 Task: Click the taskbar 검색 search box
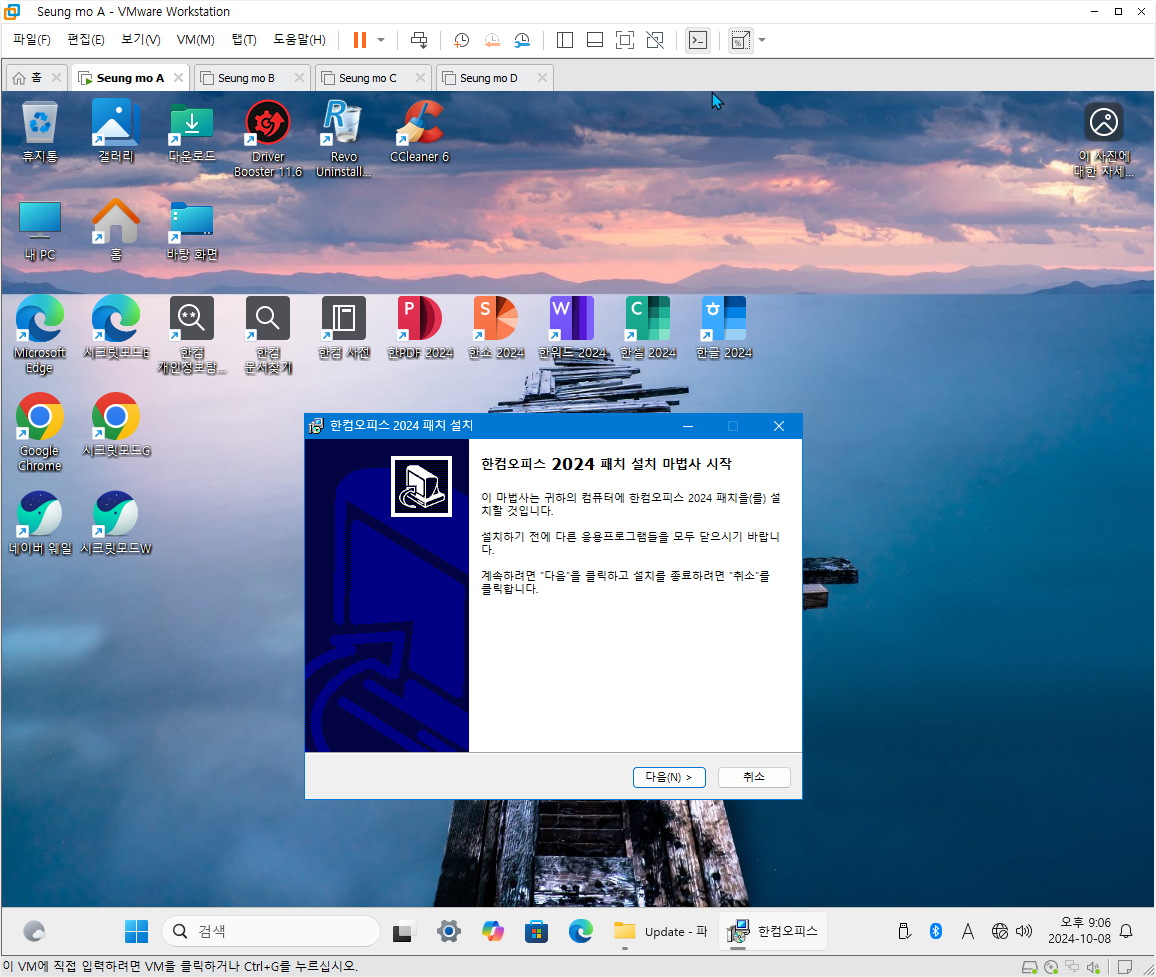[271, 931]
